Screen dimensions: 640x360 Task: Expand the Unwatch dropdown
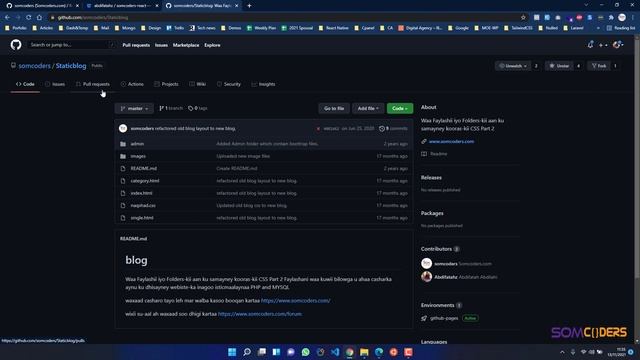coord(513,66)
